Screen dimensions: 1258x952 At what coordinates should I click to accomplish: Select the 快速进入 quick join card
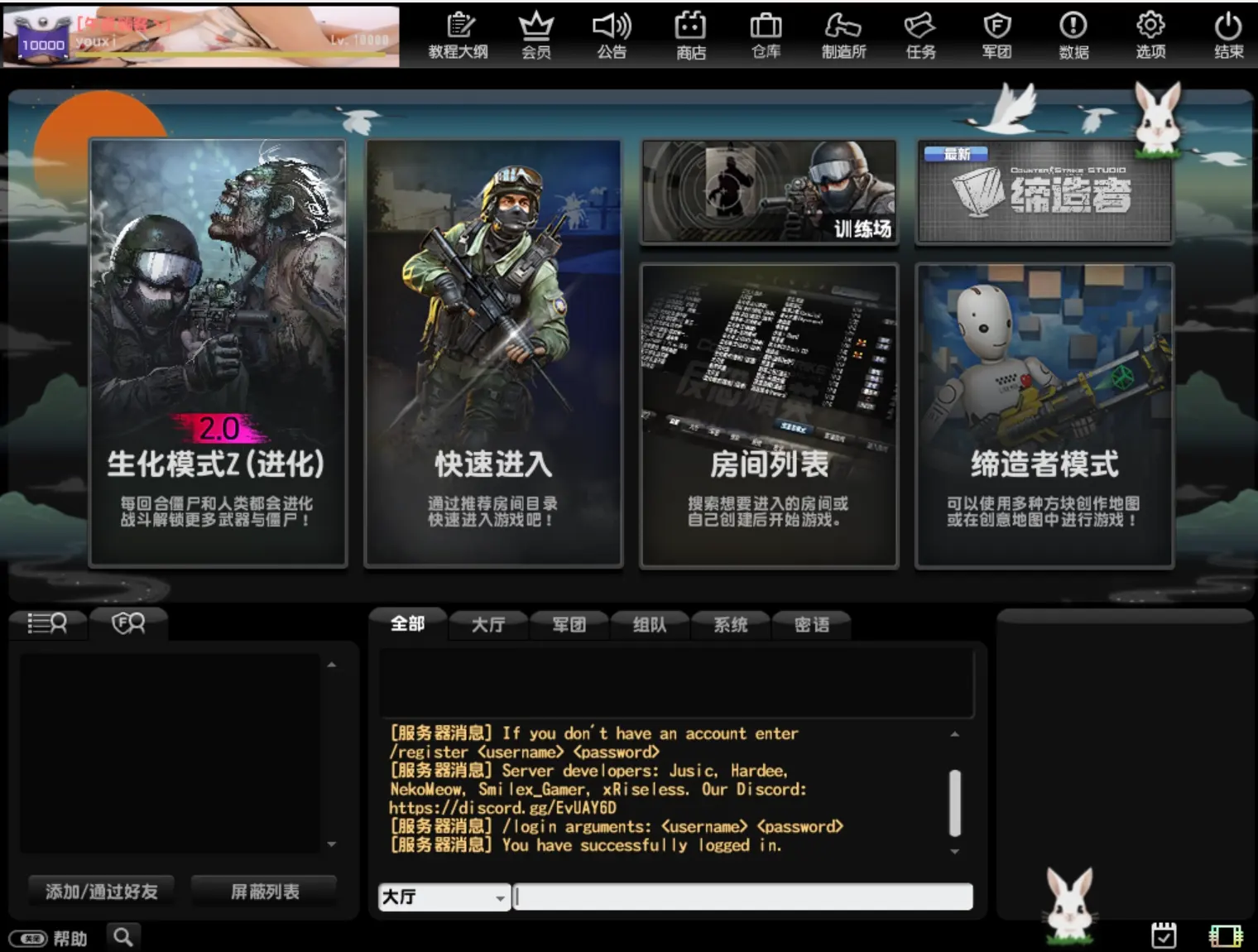point(493,353)
